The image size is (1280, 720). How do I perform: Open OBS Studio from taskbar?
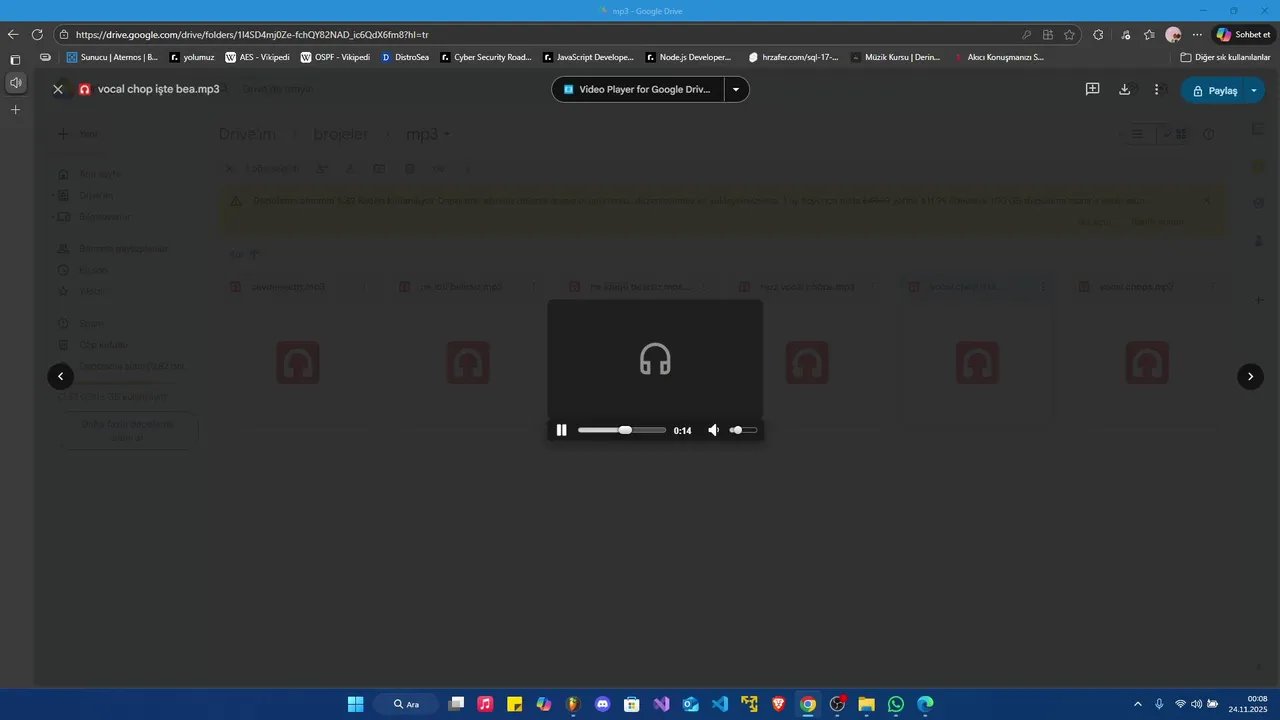837,704
